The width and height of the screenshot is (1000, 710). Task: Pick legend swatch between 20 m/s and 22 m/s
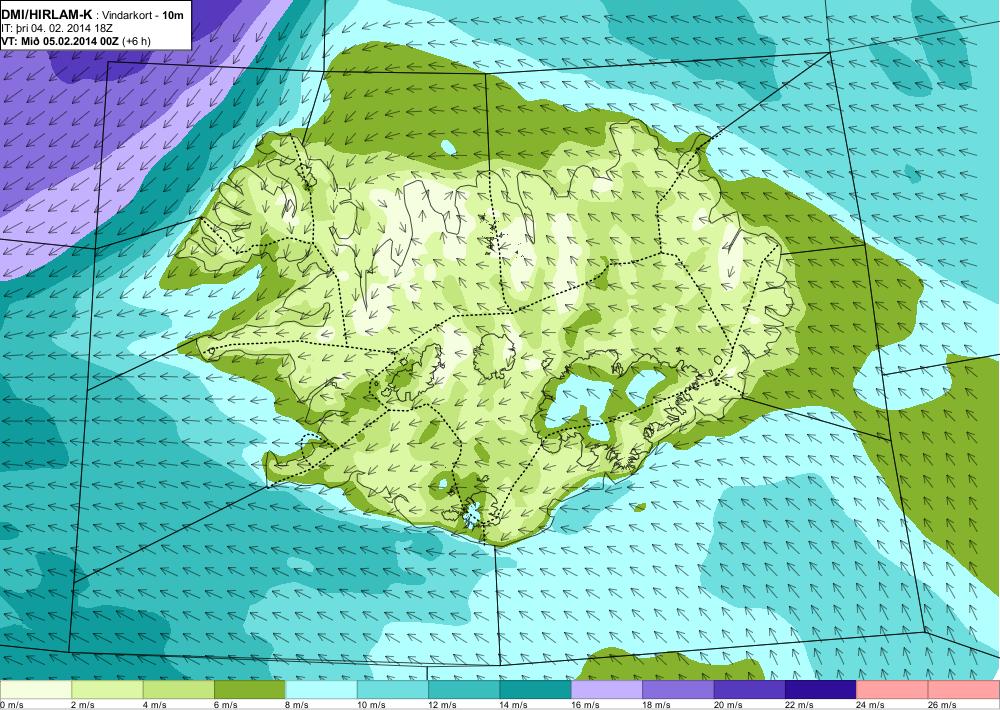coord(750,690)
